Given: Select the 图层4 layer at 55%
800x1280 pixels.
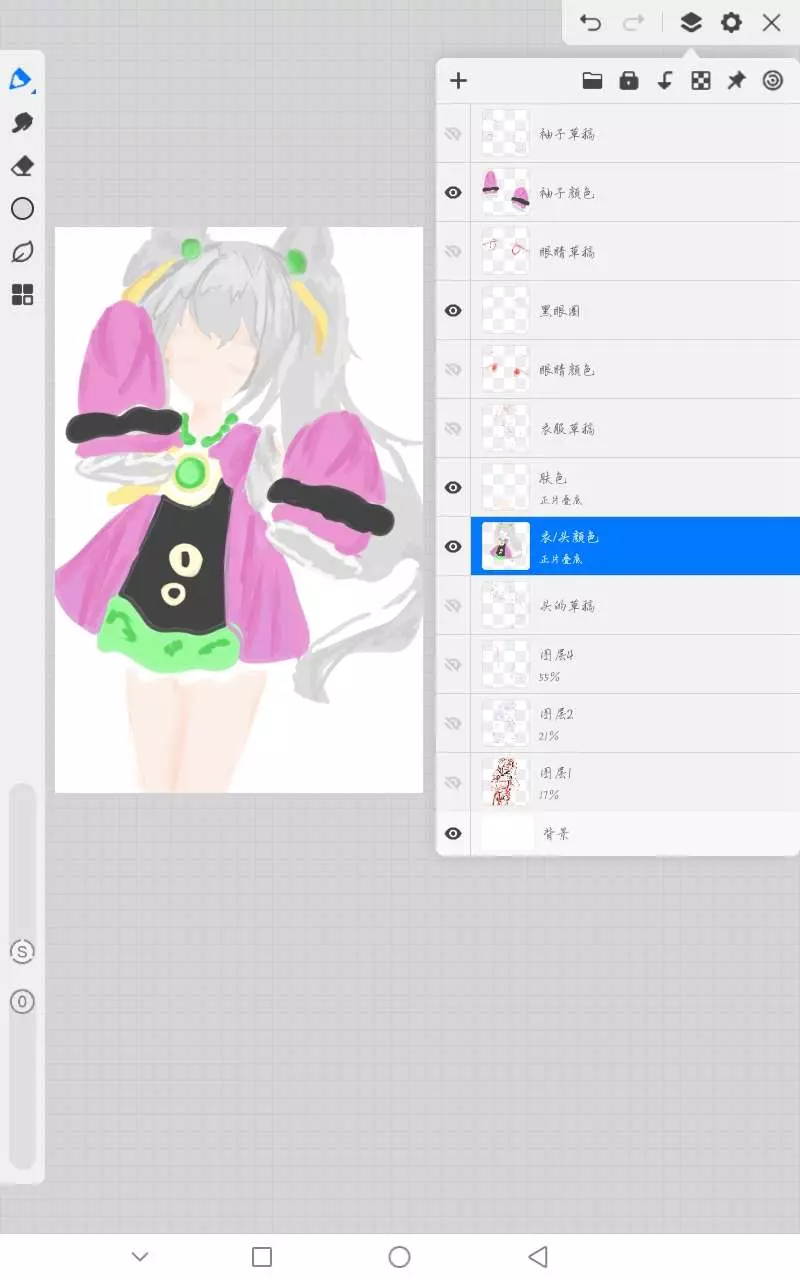Looking at the screenshot, I should 620,664.
